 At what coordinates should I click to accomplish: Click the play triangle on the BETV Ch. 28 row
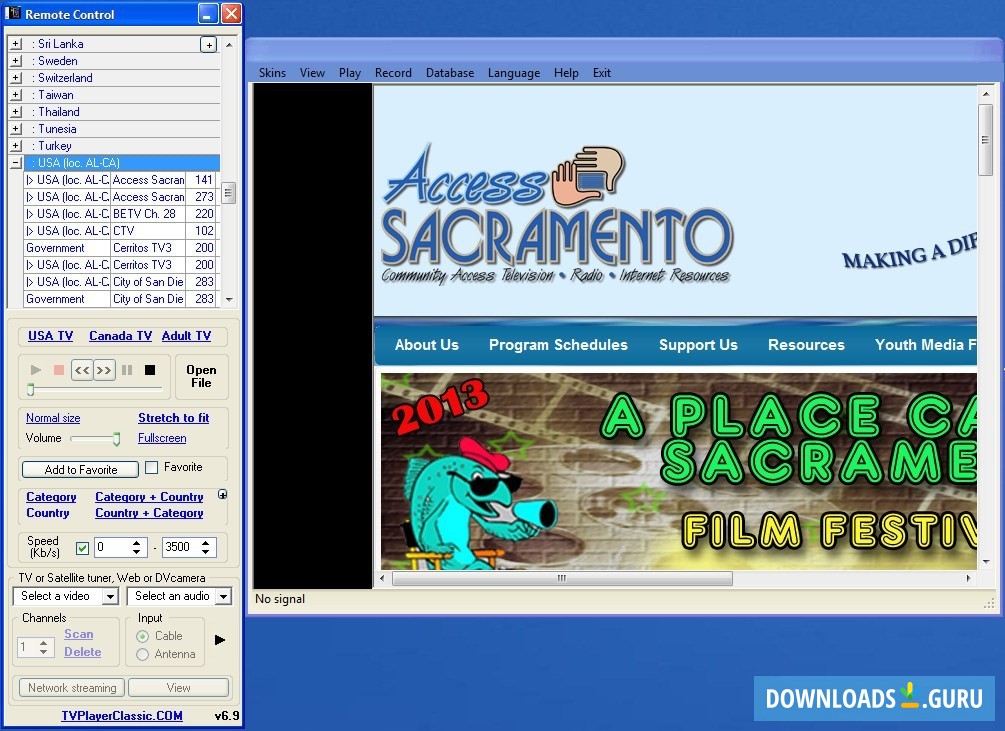[x=29, y=214]
